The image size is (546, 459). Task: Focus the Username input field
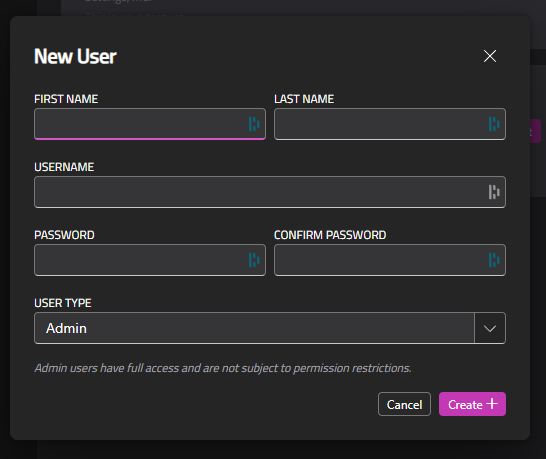(270, 192)
